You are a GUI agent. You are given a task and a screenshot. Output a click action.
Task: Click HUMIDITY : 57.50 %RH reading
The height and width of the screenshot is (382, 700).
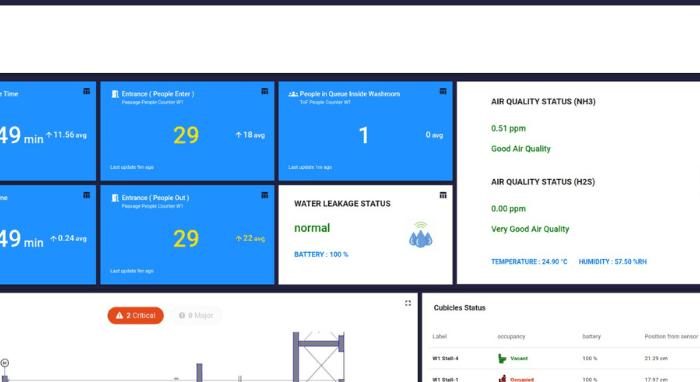click(x=612, y=262)
